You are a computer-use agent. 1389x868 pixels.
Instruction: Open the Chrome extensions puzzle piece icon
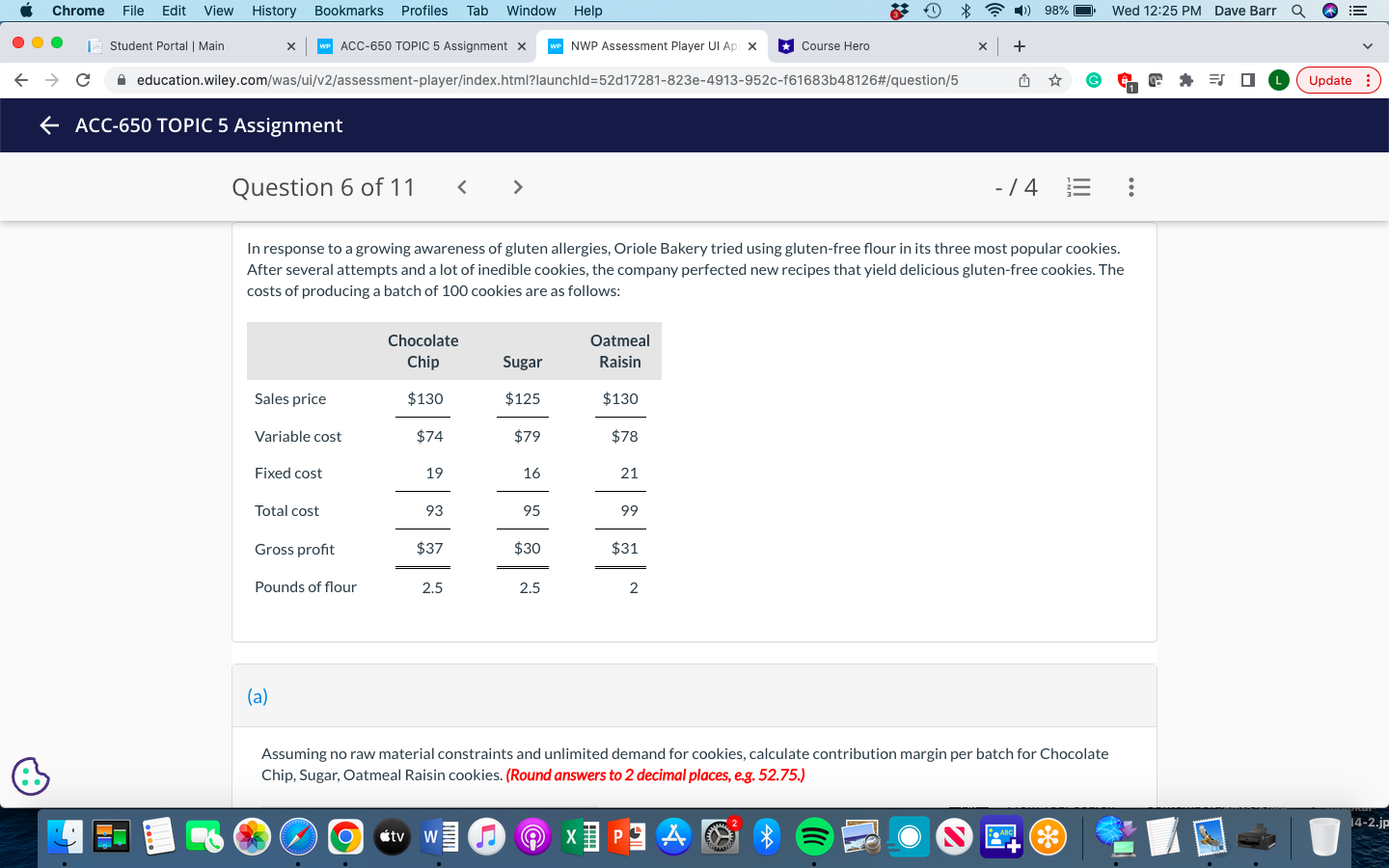pyautogui.click(x=1185, y=80)
